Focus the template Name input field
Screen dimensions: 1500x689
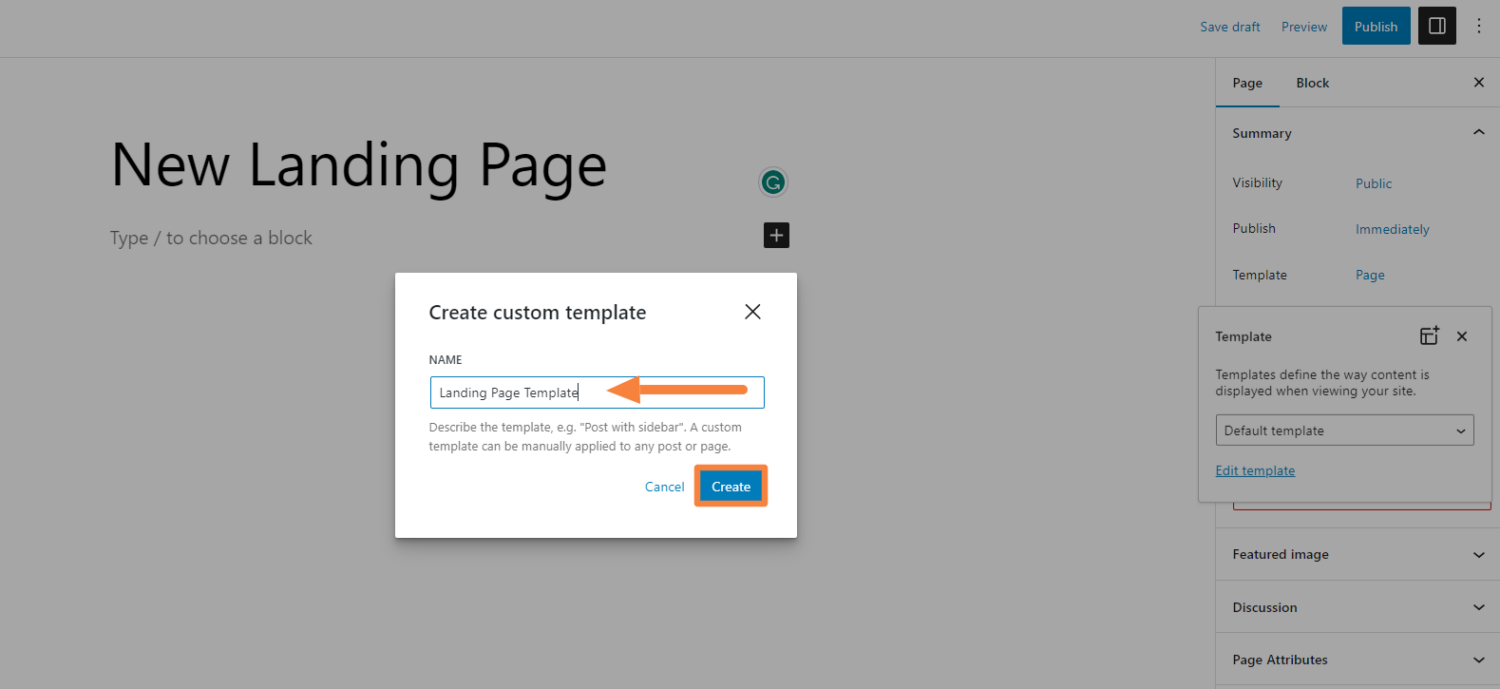click(x=597, y=392)
